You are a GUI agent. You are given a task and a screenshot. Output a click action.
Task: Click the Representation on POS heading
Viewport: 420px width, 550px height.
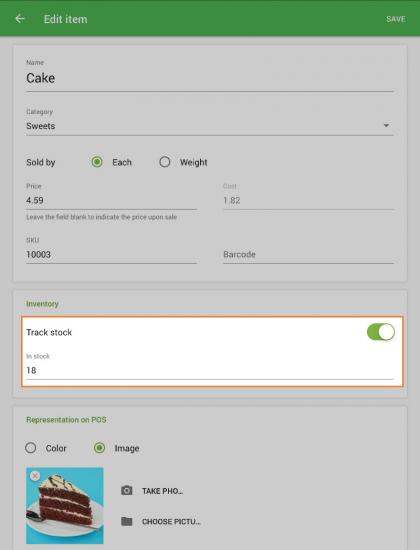(x=66, y=420)
